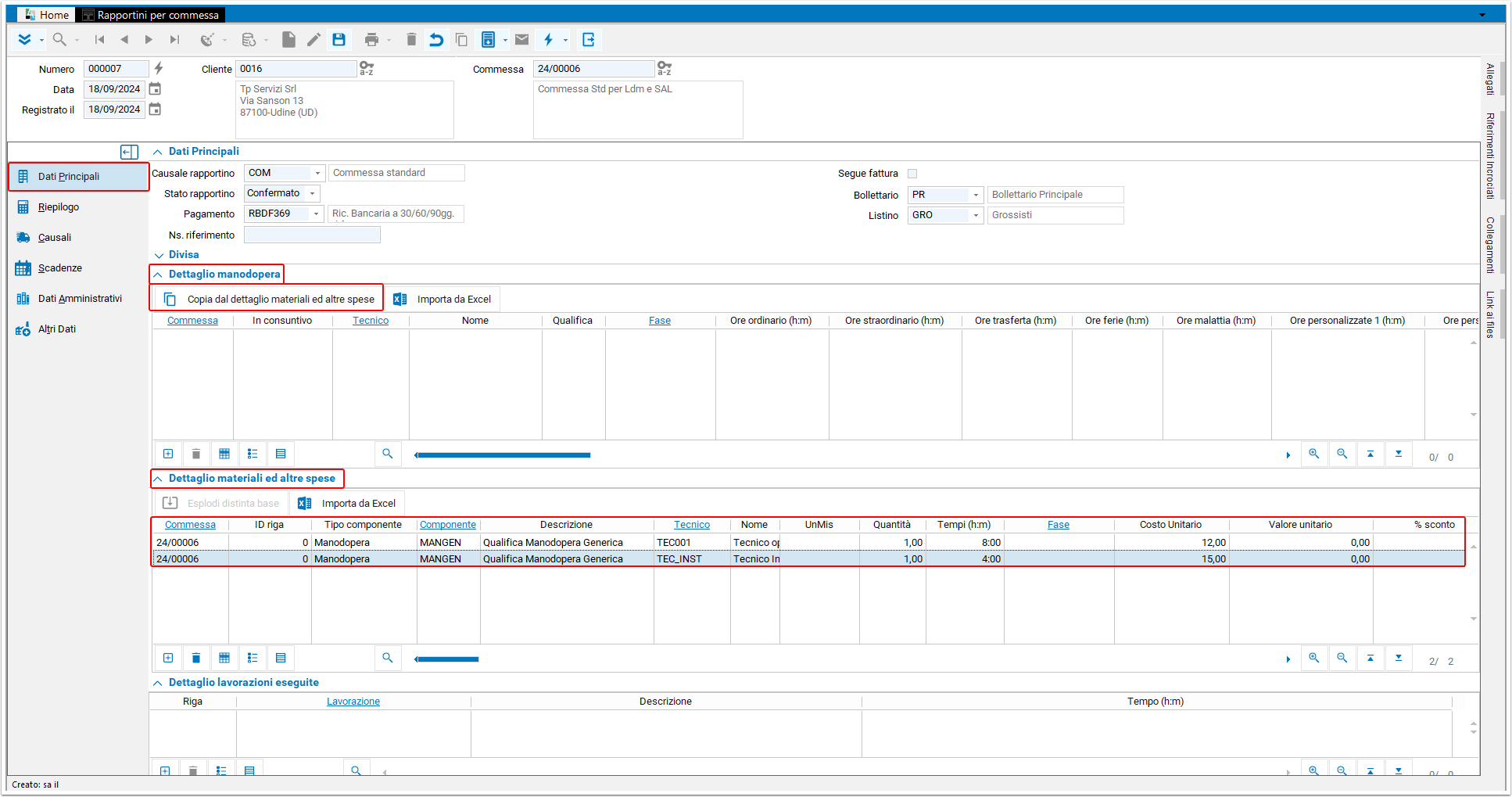The image size is (1512, 797).
Task: Select Causali in sidebar
Action: (55, 238)
